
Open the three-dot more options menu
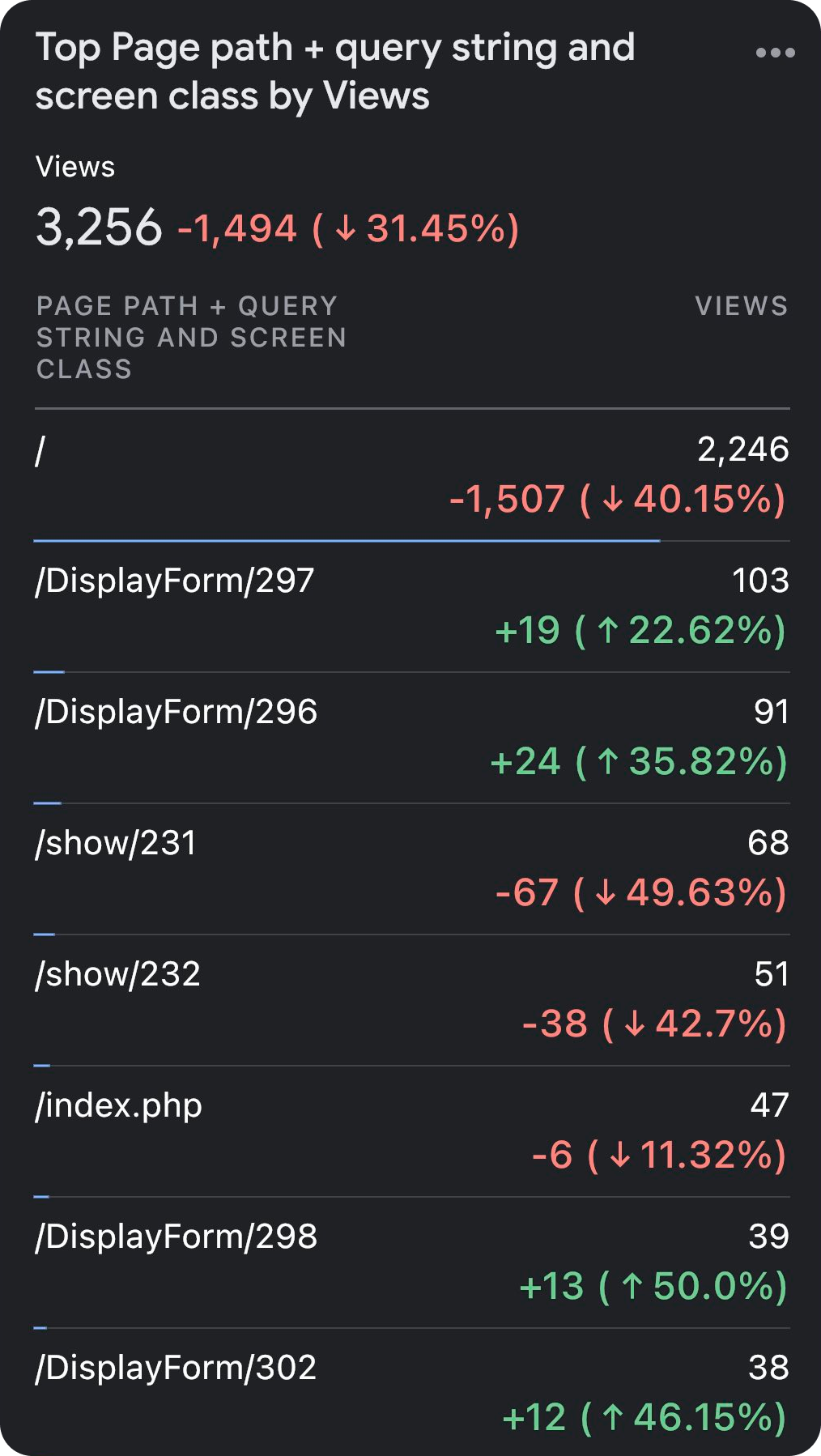point(775,53)
